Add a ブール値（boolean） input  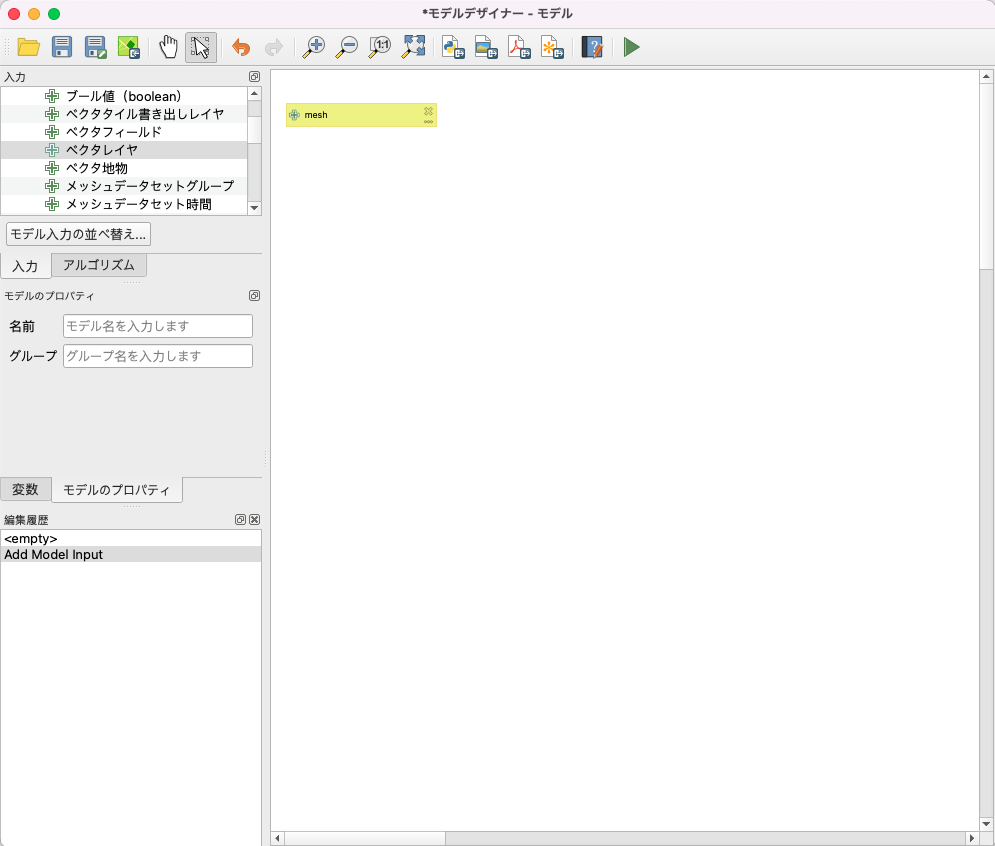124,96
